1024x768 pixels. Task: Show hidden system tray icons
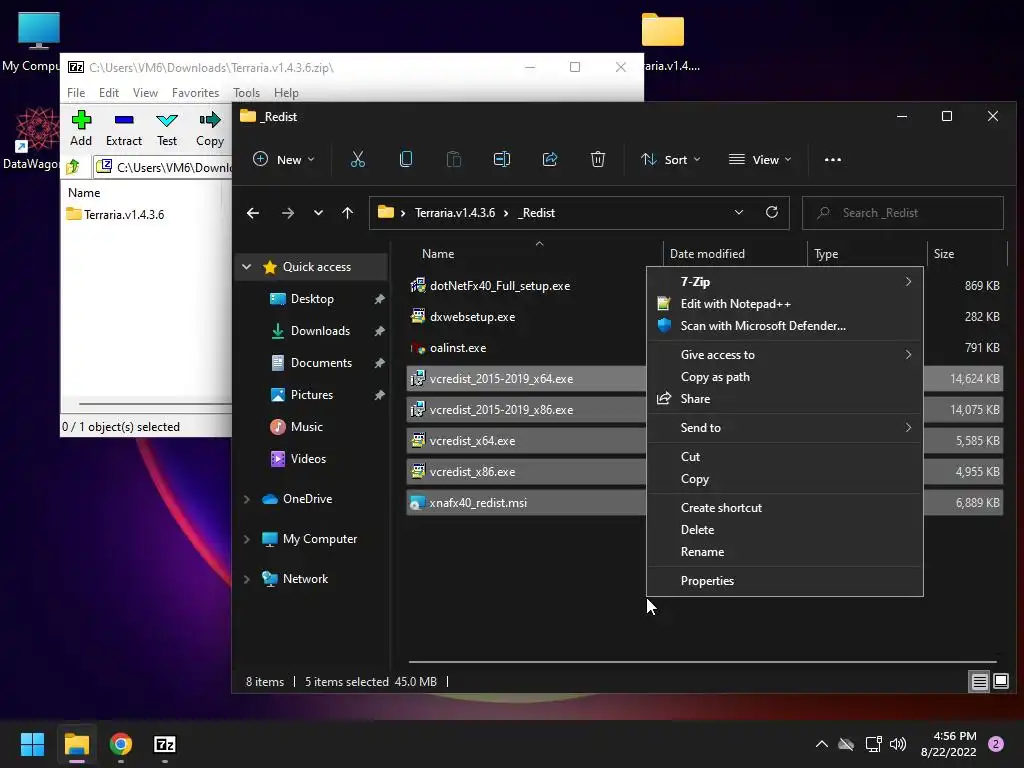coord(822,744)
